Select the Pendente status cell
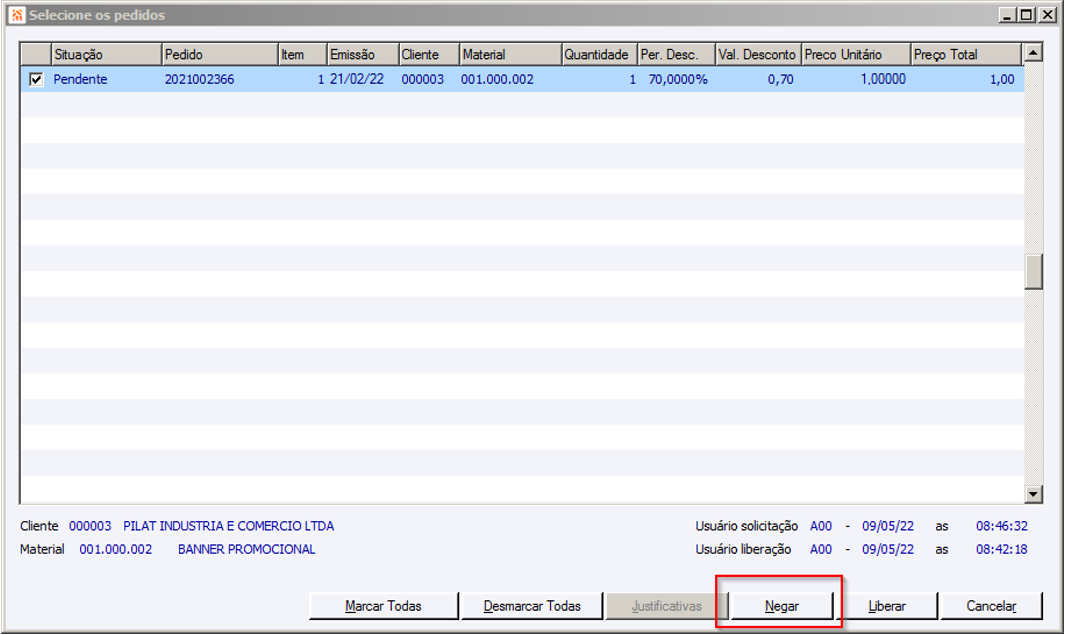Viewport: 1065px width, 635px height. coord(80,79)
